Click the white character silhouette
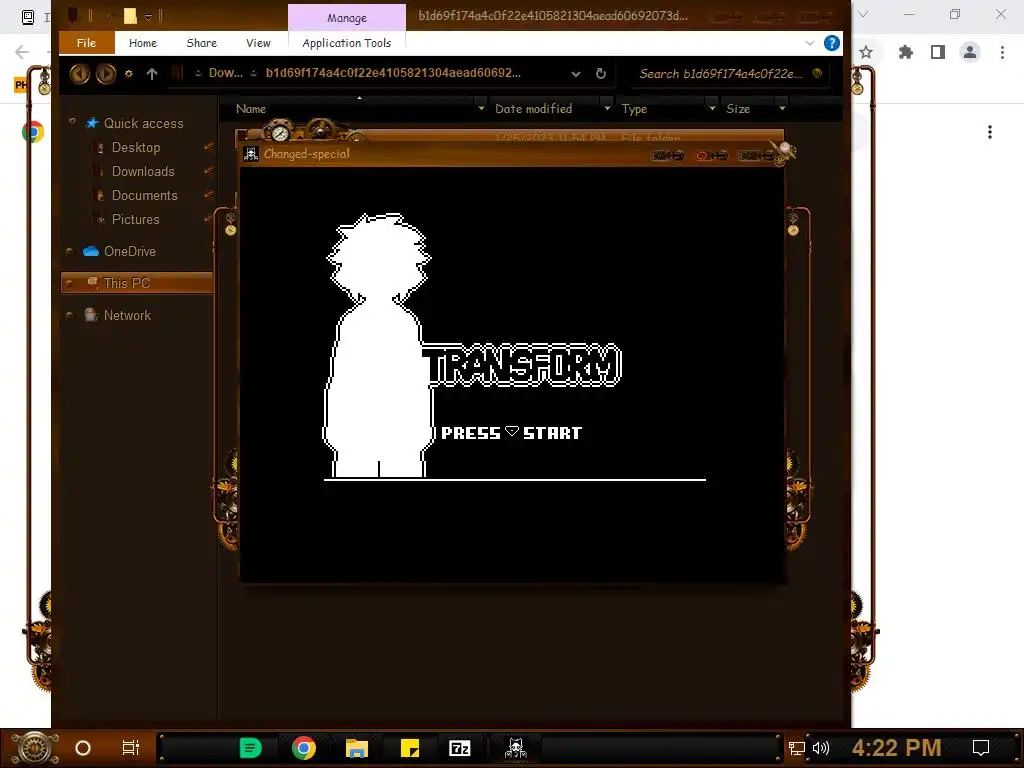The image size is (1024, 768). pos(378,346)
